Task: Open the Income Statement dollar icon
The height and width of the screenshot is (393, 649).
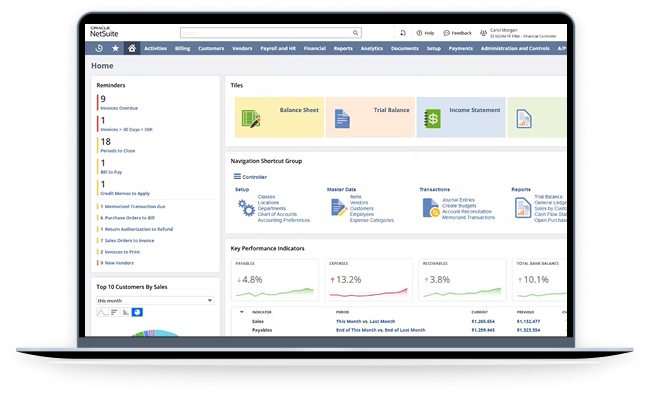Action: [x=433, y=119]
